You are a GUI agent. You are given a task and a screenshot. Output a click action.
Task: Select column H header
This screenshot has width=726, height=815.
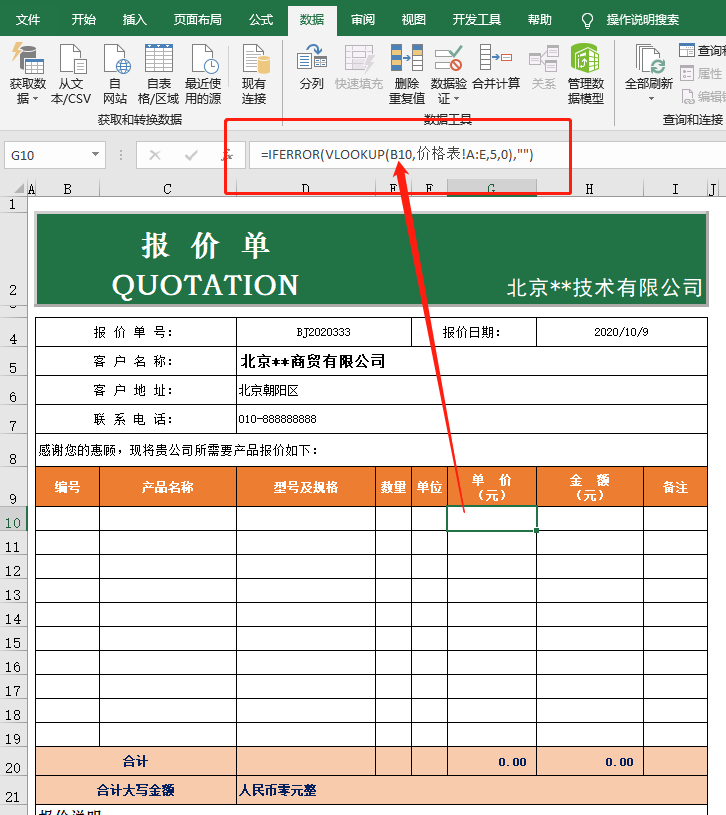pyautogui.click(x=589, y=189)
